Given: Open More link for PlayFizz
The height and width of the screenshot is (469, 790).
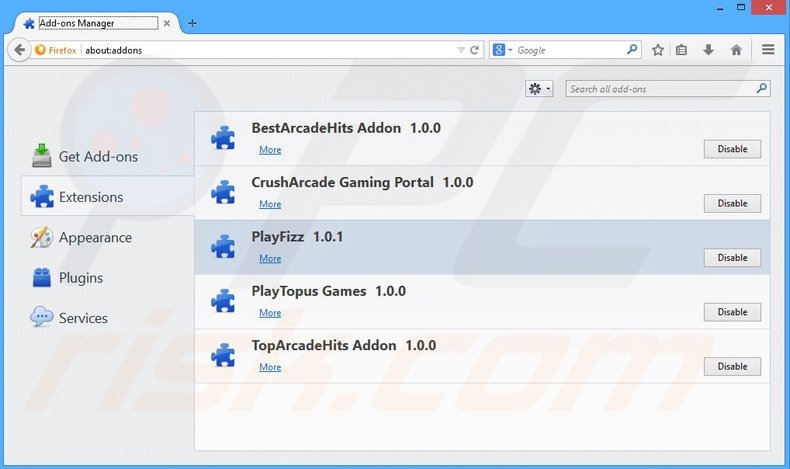Looking at the screenshot, I should click(x=270, y=258).
